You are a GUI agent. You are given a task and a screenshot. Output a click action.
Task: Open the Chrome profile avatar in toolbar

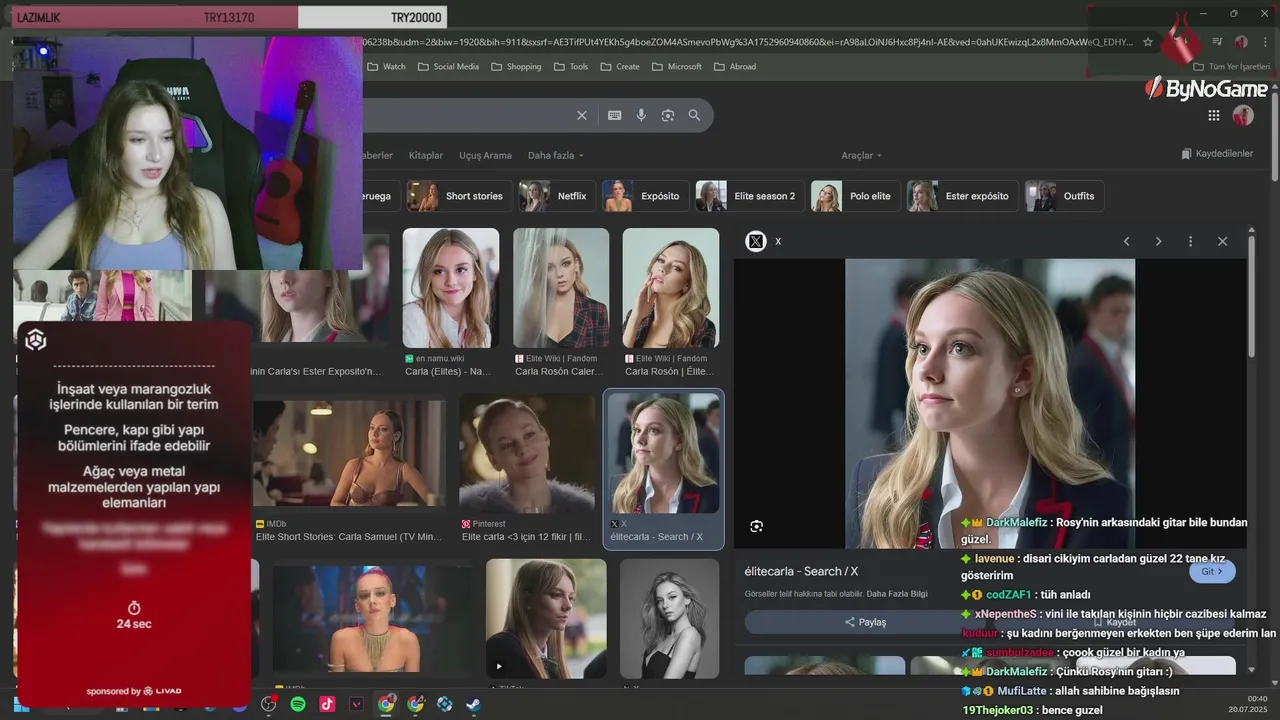(1241, 42)
